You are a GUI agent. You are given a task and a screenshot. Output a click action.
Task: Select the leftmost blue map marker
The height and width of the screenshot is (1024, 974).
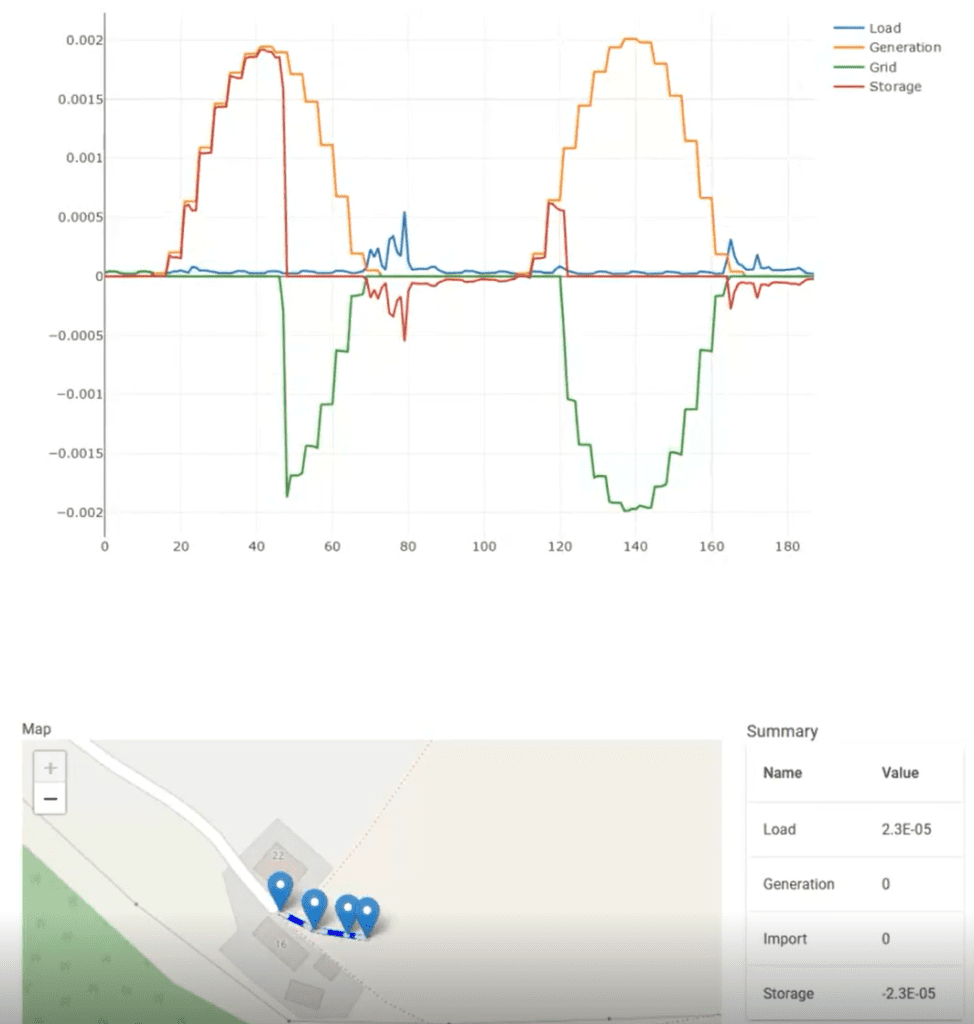coord(281,887)
